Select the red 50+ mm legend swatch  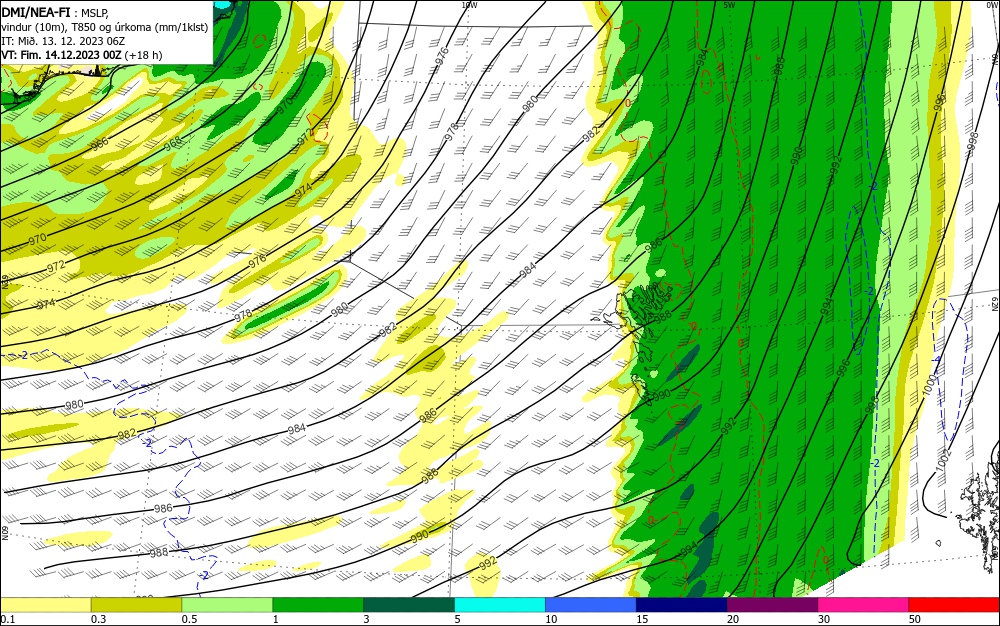tap(954, 605)
